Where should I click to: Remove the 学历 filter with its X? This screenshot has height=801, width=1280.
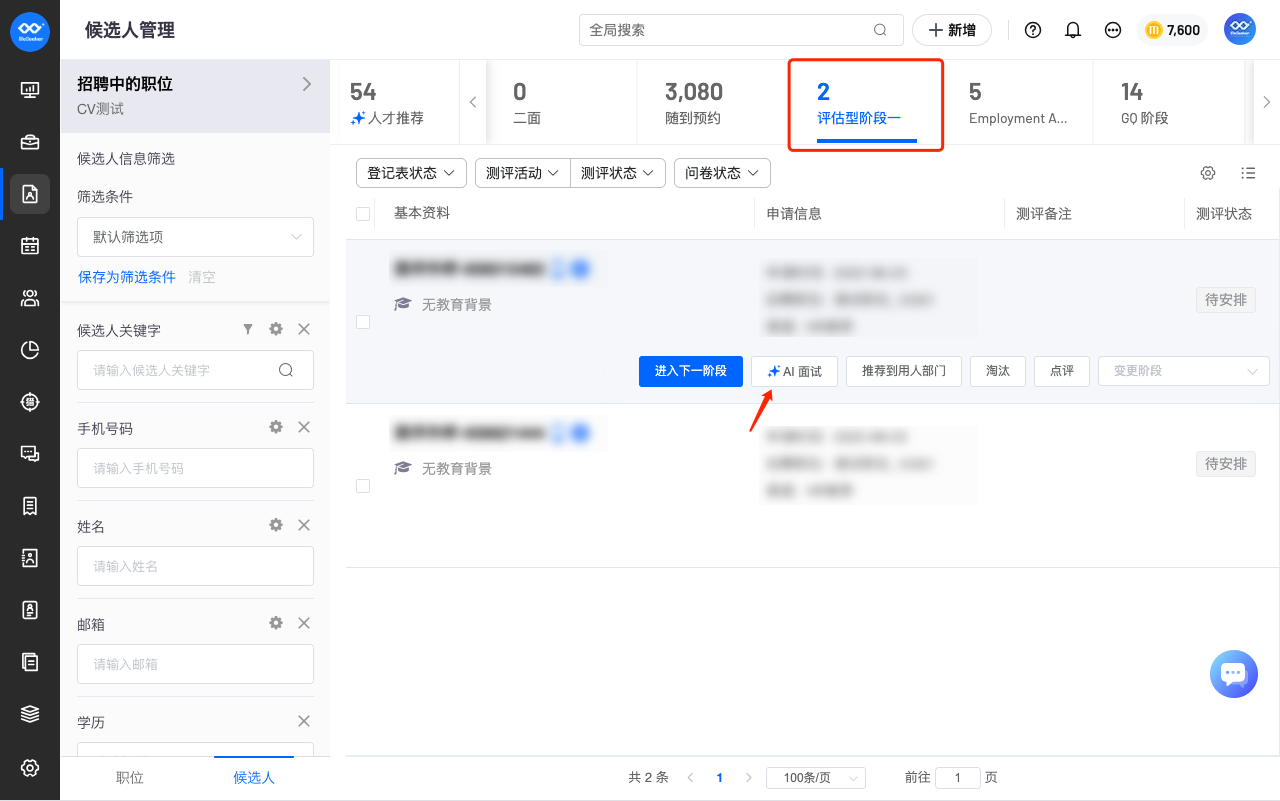304,721
